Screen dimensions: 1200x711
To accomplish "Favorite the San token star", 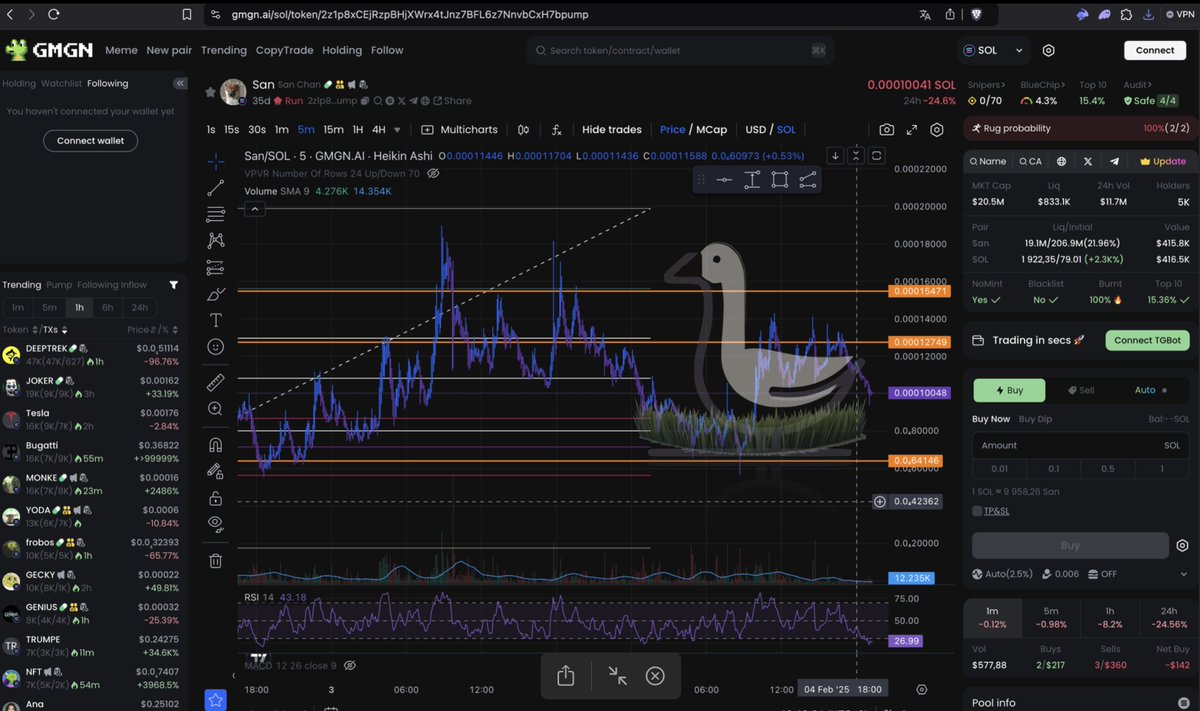I will point(210,92).
